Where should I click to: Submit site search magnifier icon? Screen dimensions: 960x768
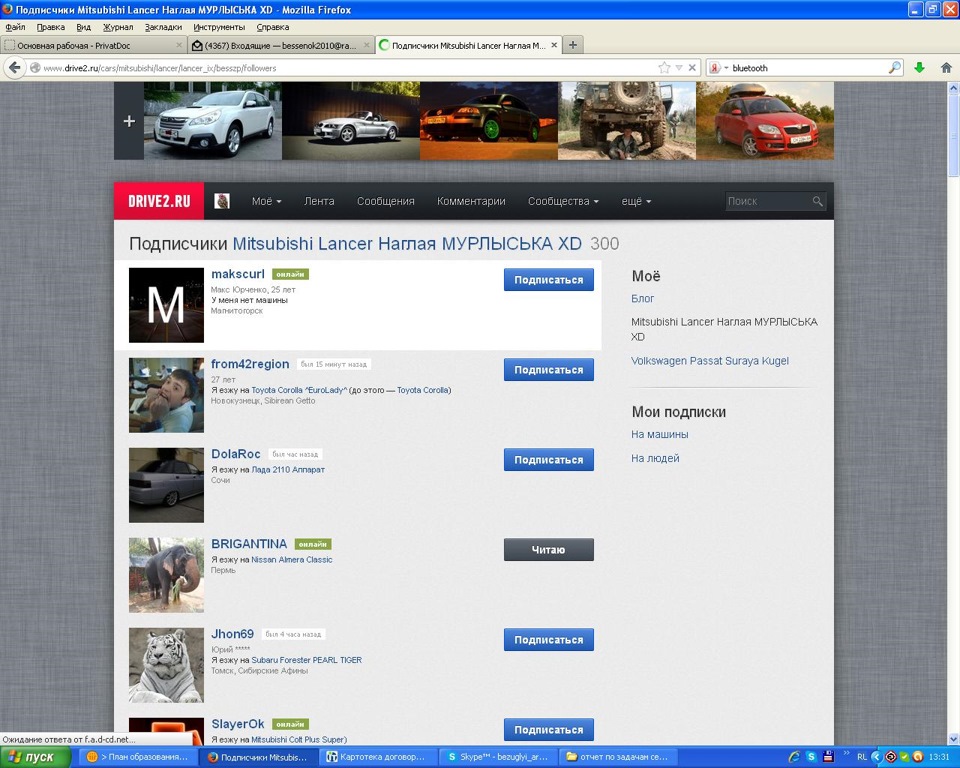coord(817,201)
